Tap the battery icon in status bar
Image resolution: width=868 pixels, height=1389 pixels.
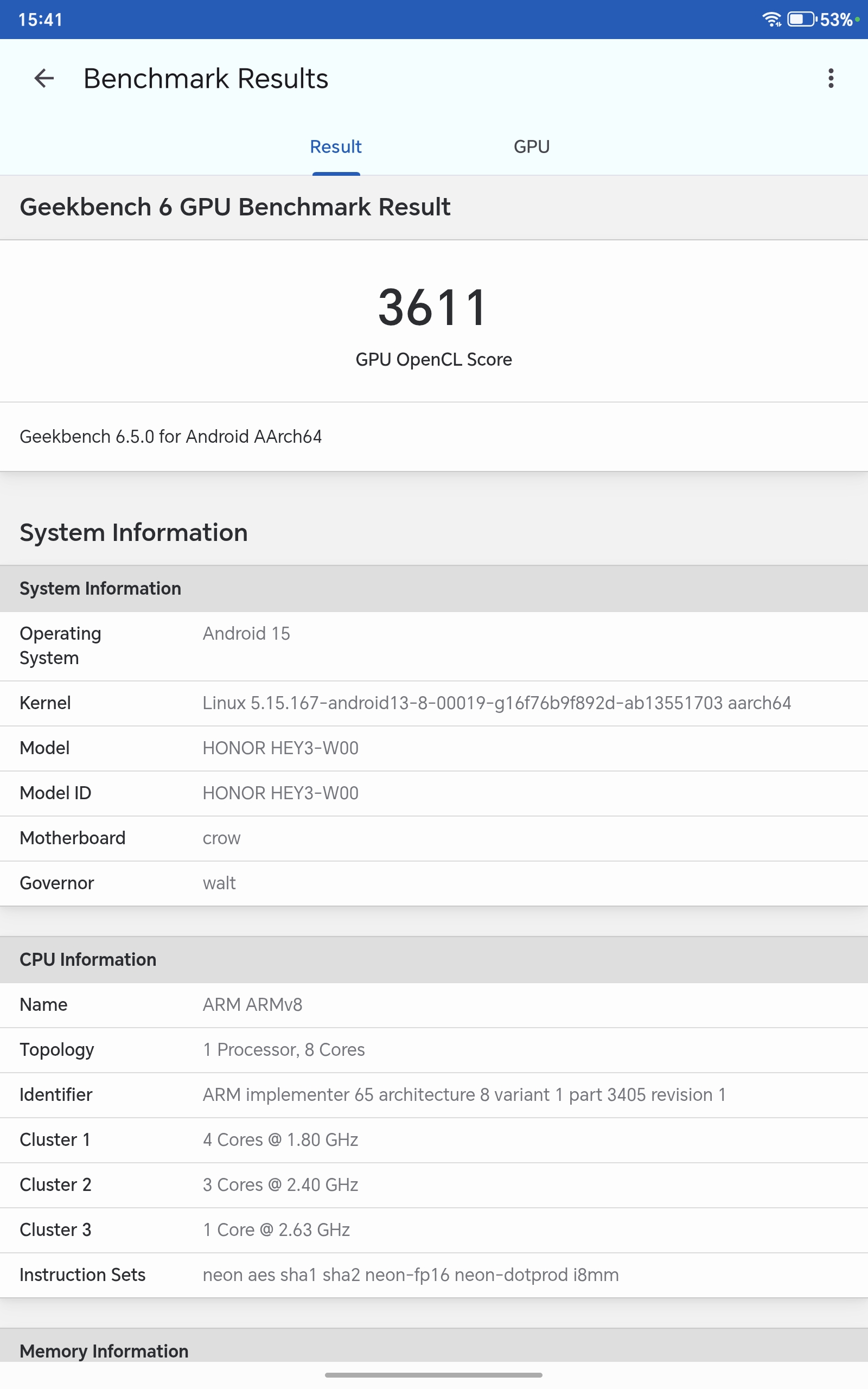pos(801,20)
